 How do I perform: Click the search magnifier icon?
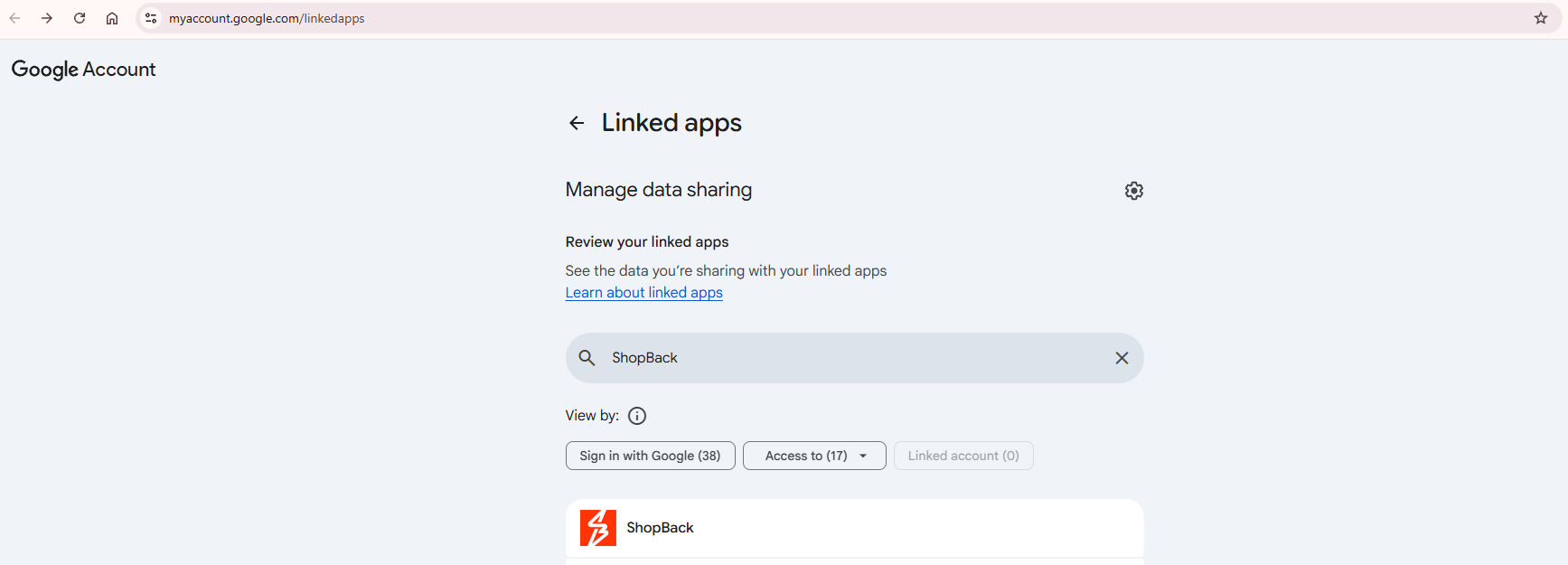tap(587, 358)
